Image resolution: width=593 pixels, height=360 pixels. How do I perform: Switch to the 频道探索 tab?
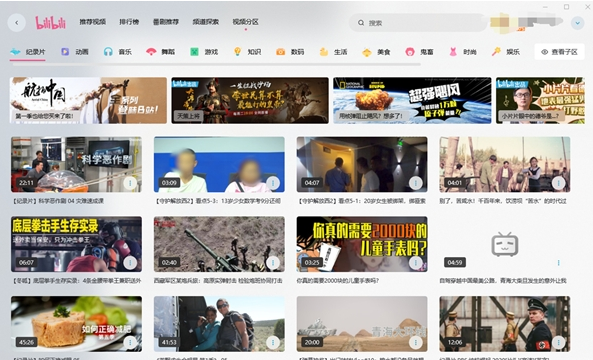[206, 22]
